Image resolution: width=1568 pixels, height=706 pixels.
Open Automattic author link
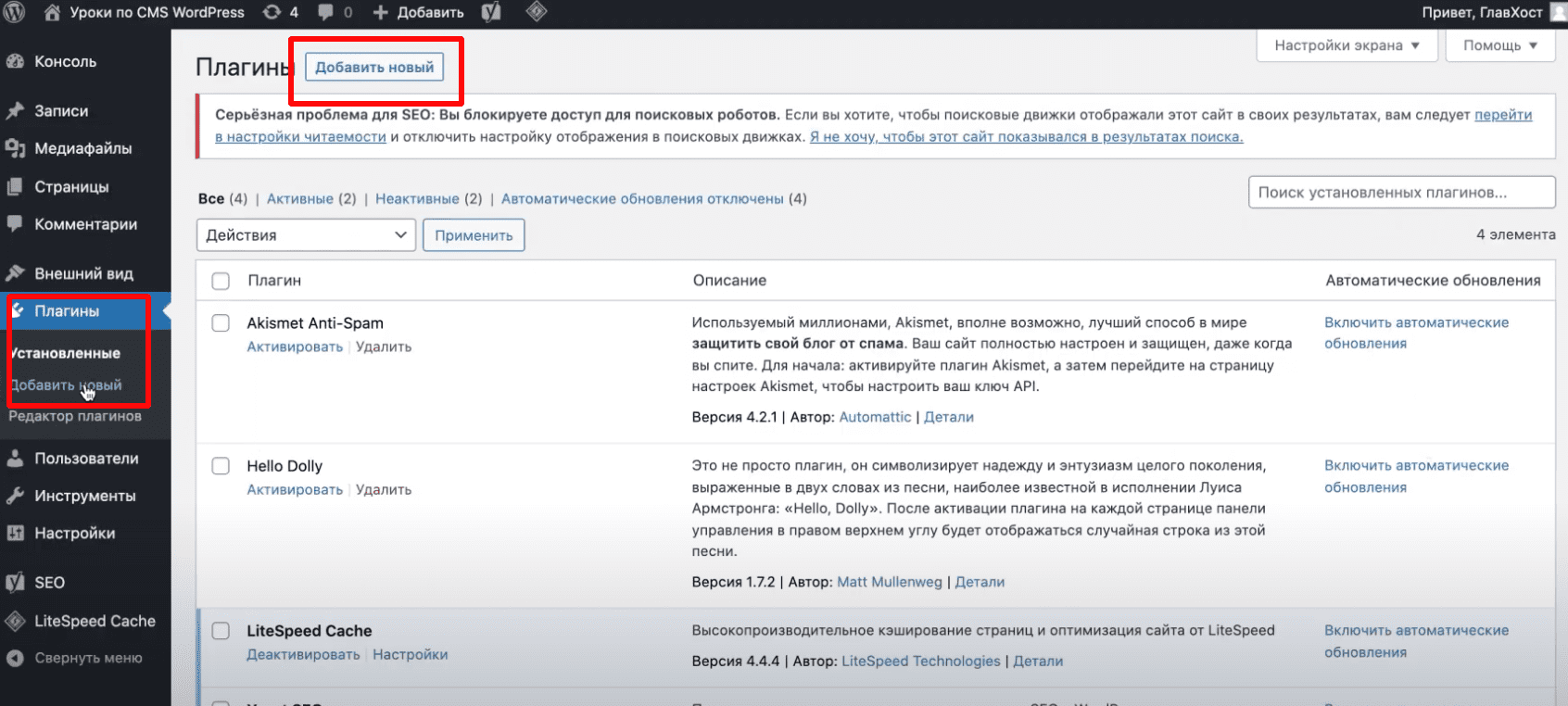(875, 417)
